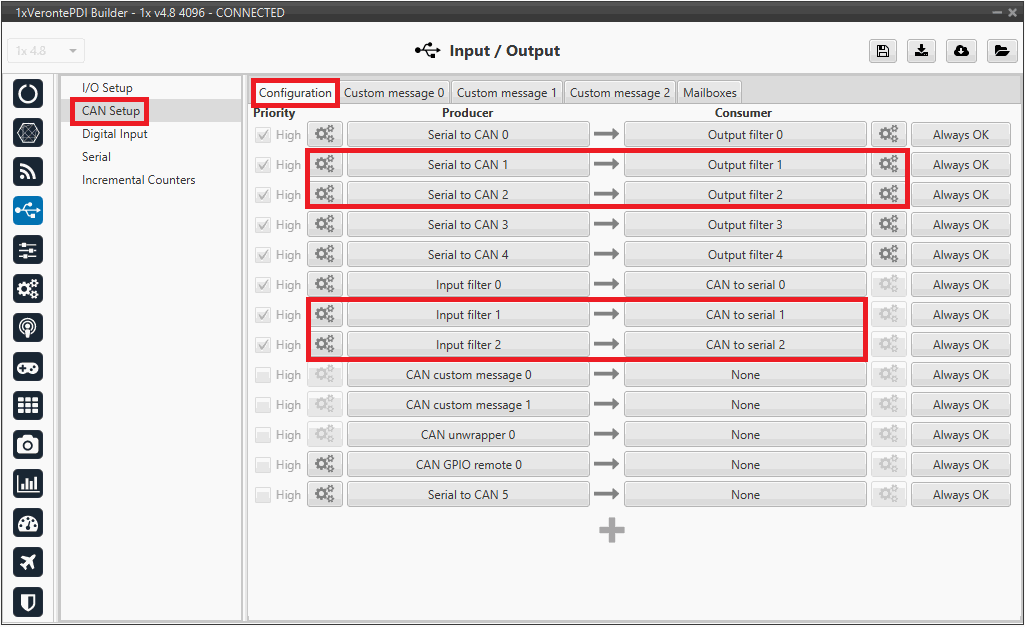Screen dimensions: 1025x627
Task: Add a new row with the plus icon
Action: point(612,530)
